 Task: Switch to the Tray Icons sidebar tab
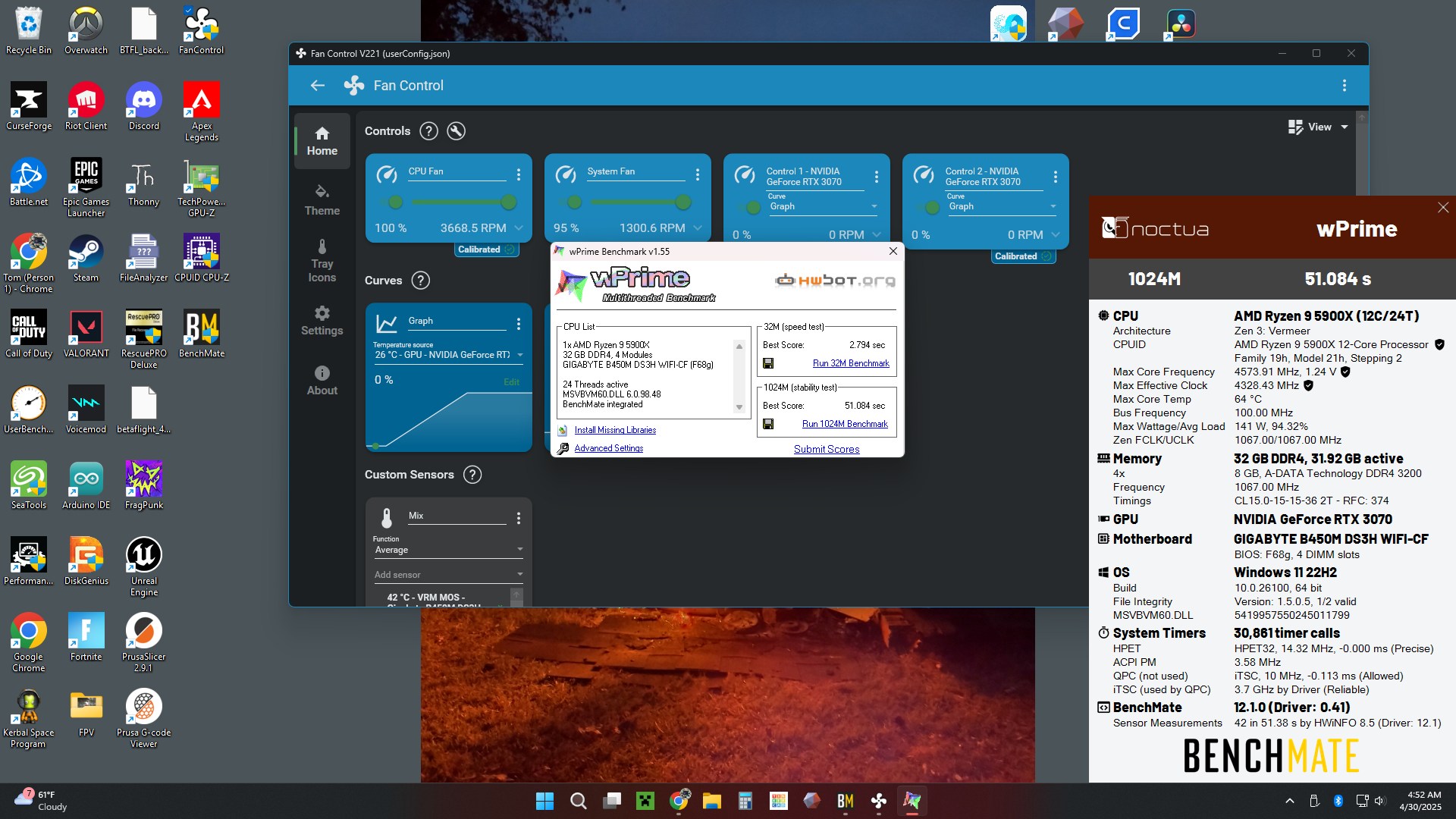coord(322,262)
